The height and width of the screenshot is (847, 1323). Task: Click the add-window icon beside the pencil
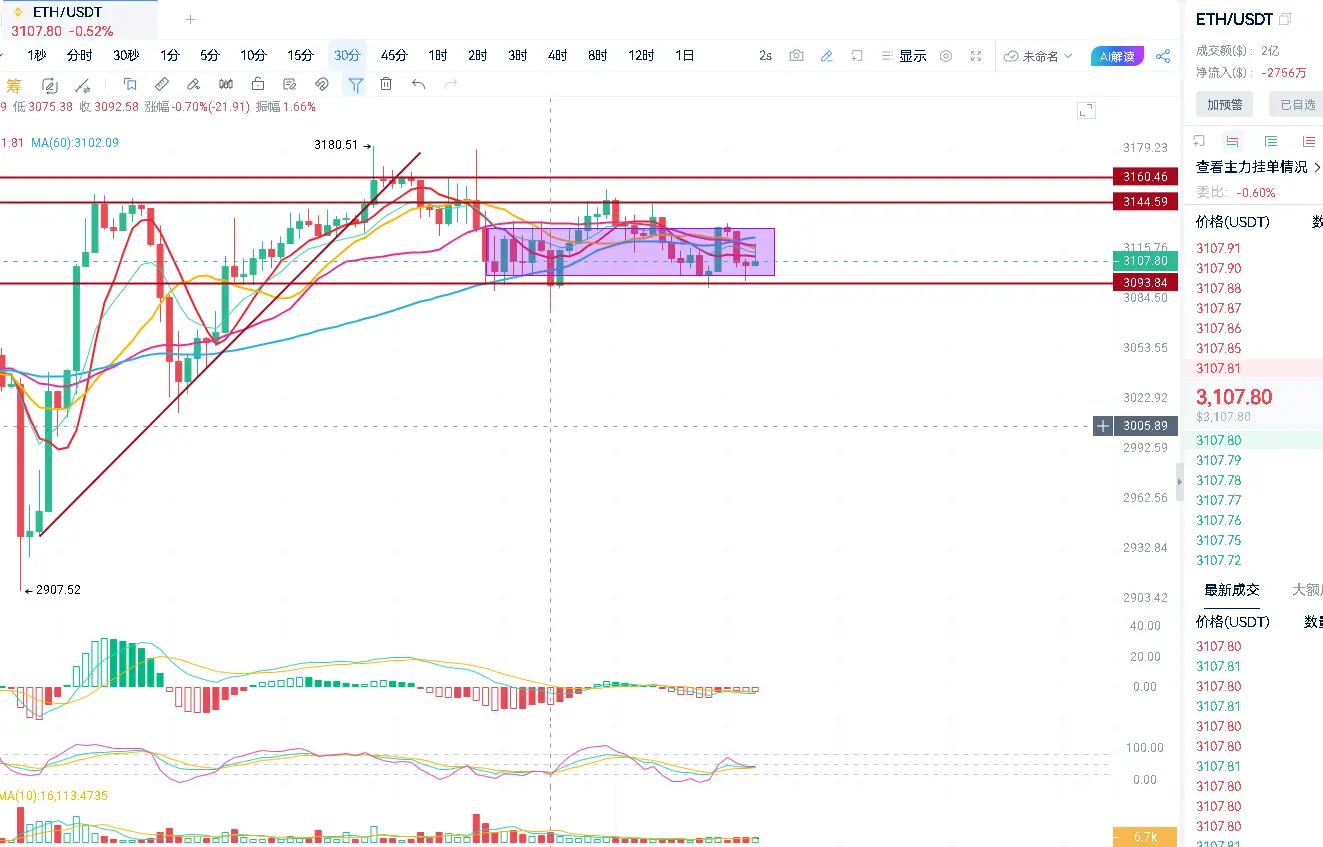point(857,56)
